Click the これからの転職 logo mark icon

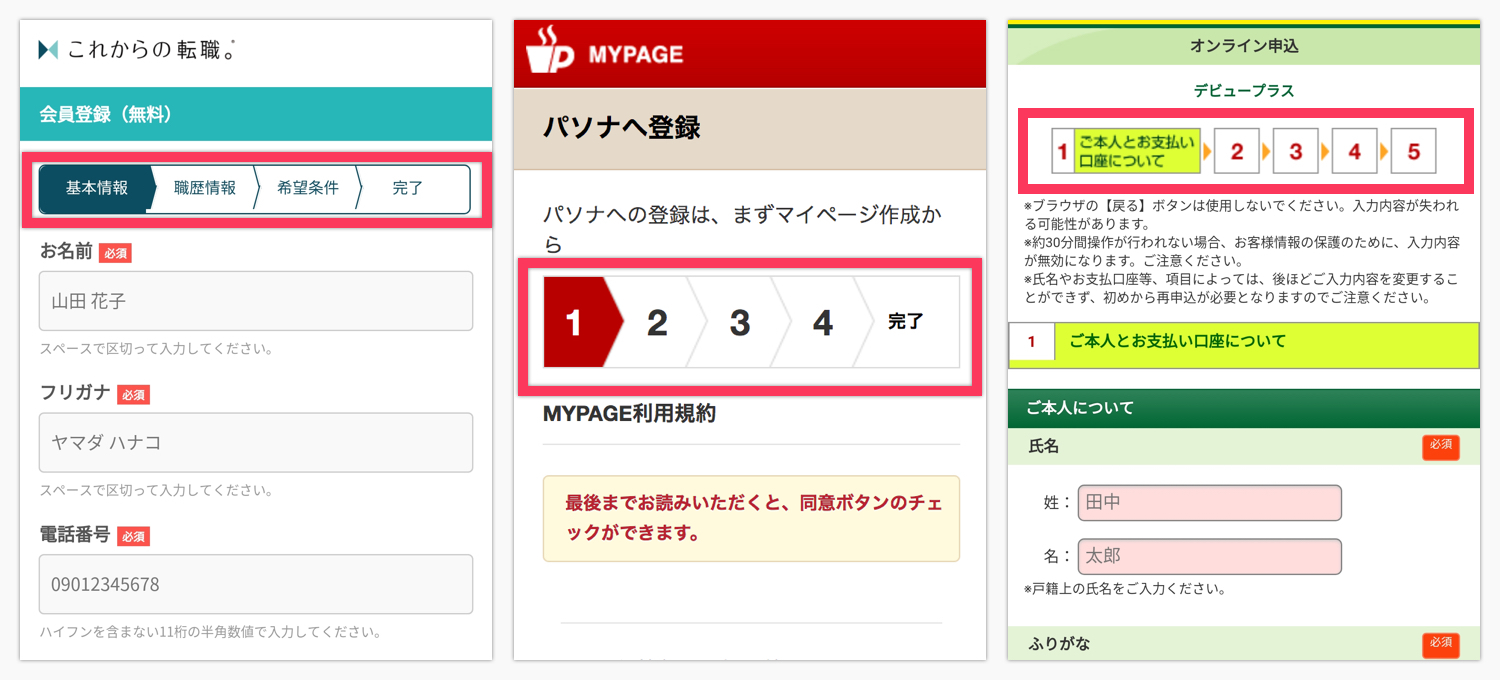(x=48, y=49)
